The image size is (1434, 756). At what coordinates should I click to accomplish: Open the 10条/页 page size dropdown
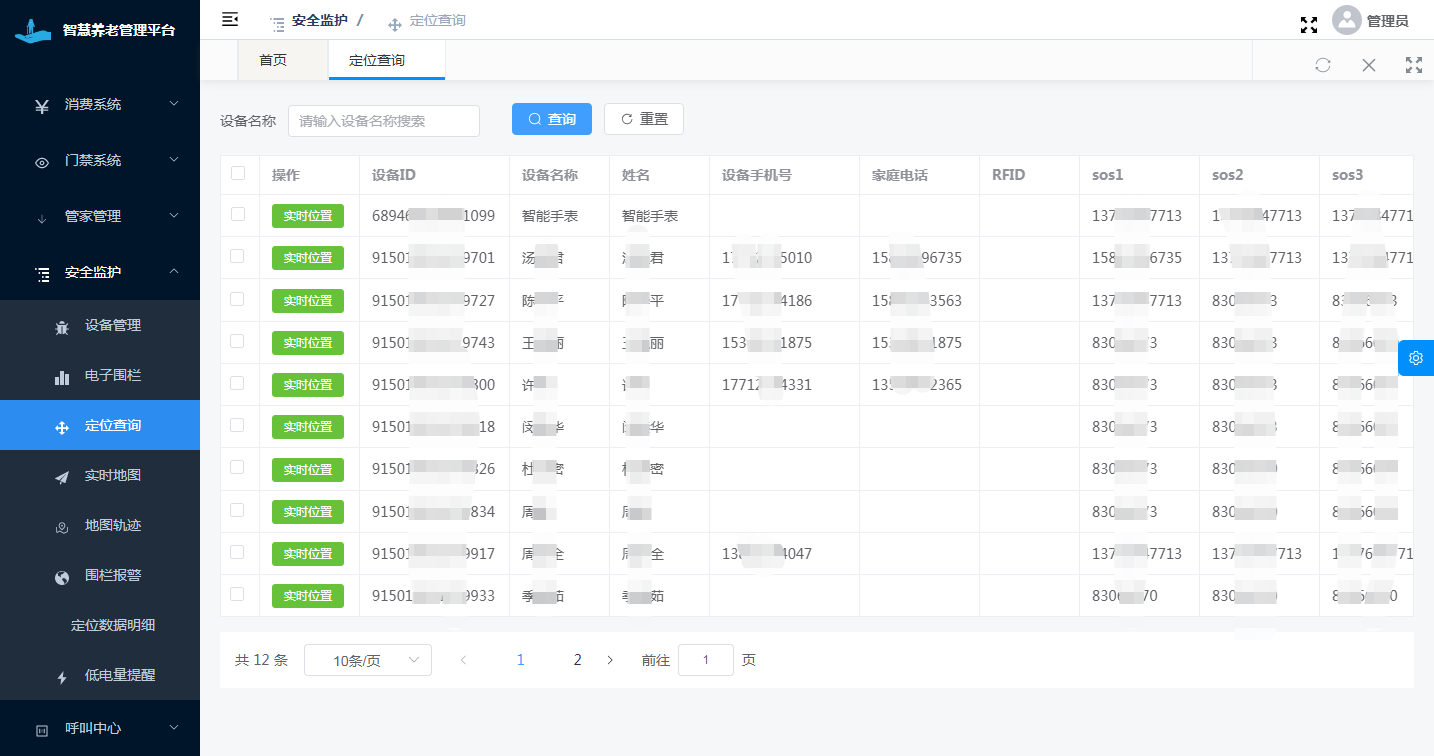(x=367, y=660)
